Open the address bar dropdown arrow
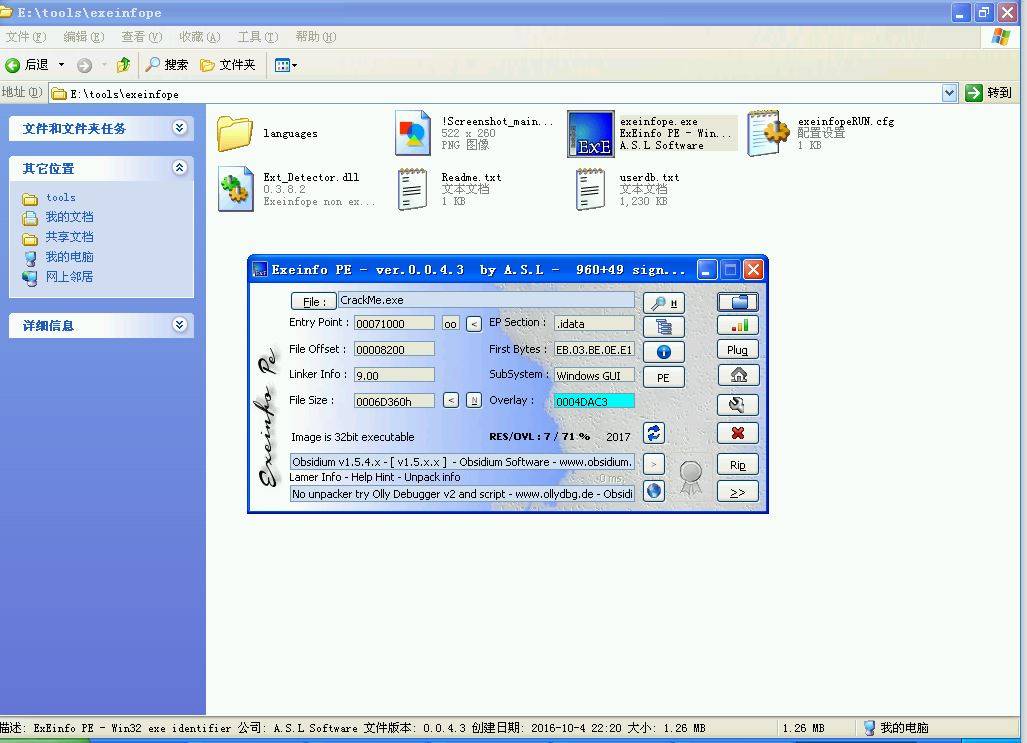Viewport: 1027px width, 743px height. tap(950, 93)
